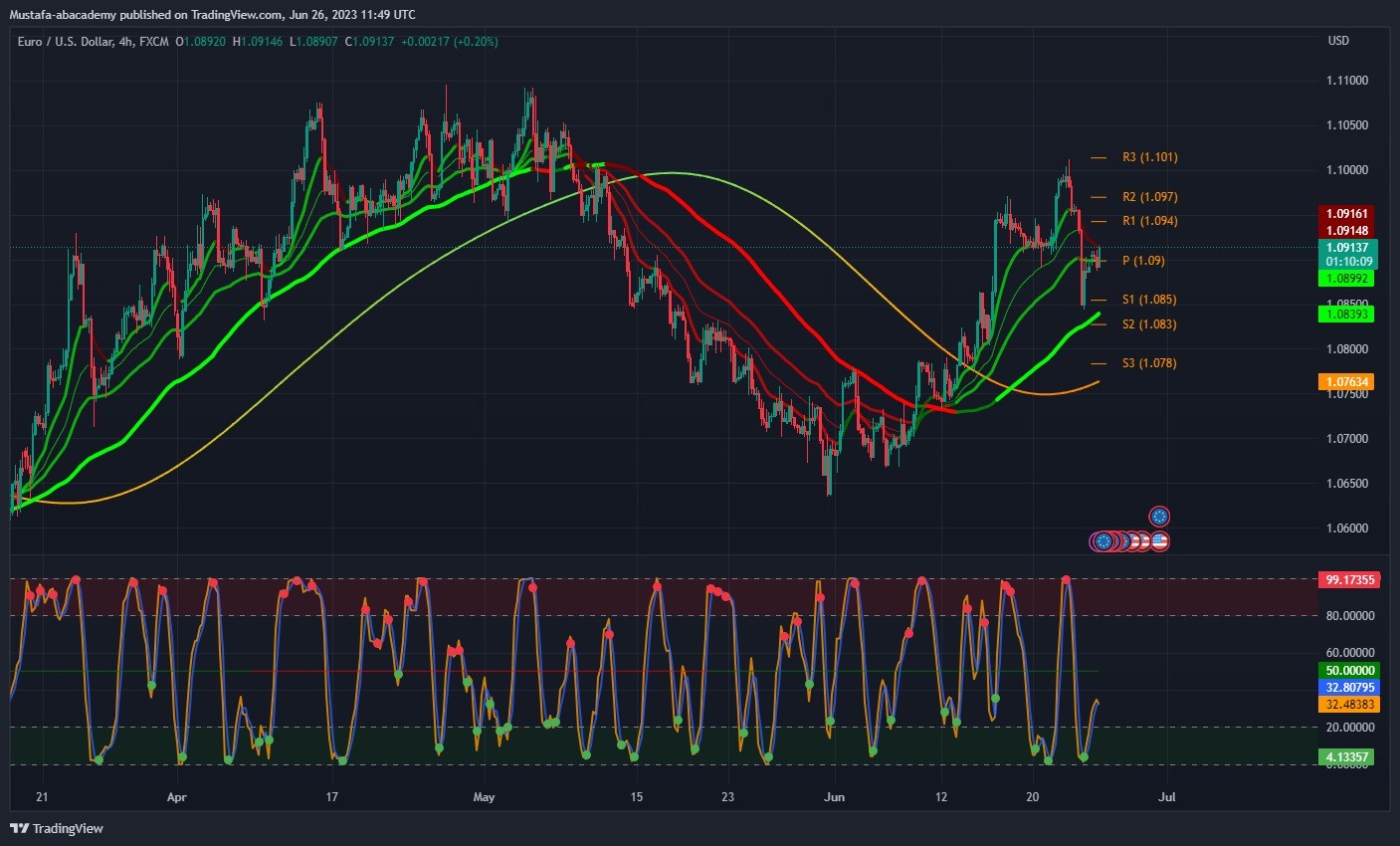Select the current price label 1.09137
Image resolution: width=1400 pixels, height=846 pixels.
coord(1346,247)
